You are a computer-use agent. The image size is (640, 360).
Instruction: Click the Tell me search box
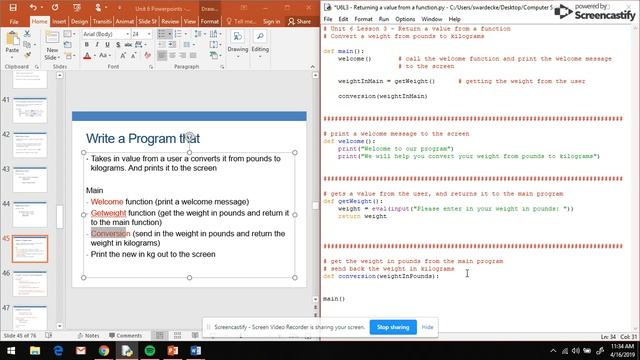coord(241,21)
